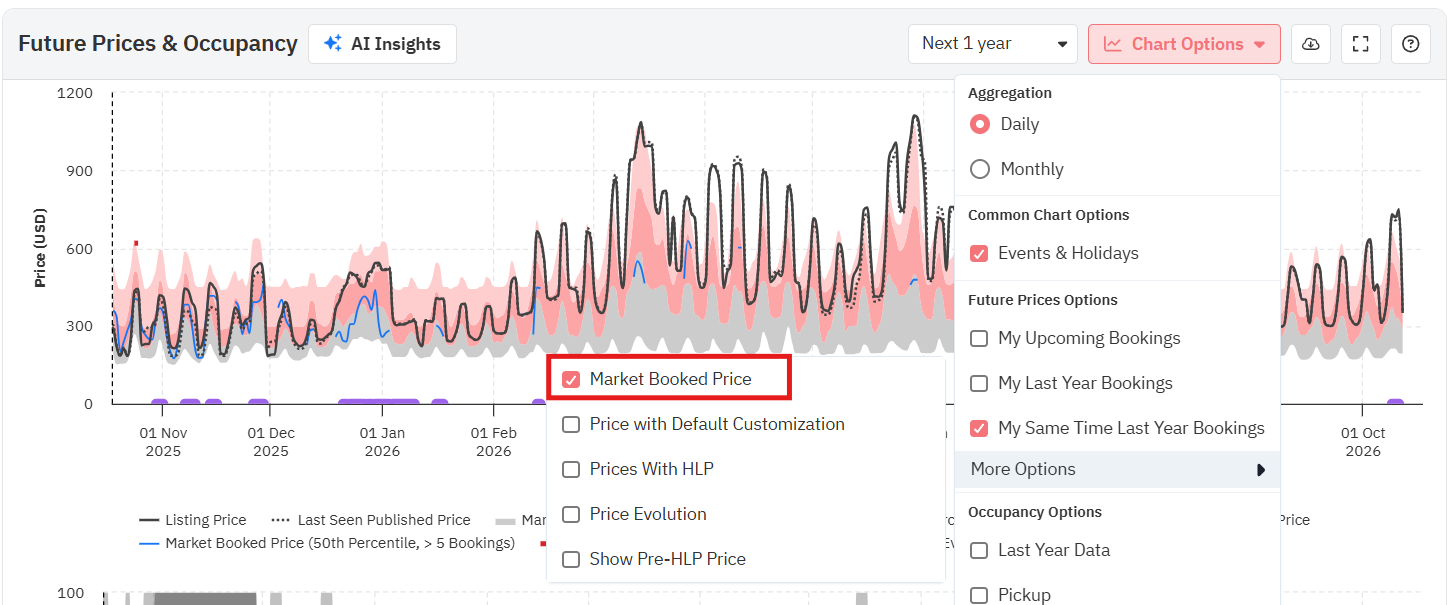
Task: Open AI Insights sparkle button
Action: pos(382,44)
